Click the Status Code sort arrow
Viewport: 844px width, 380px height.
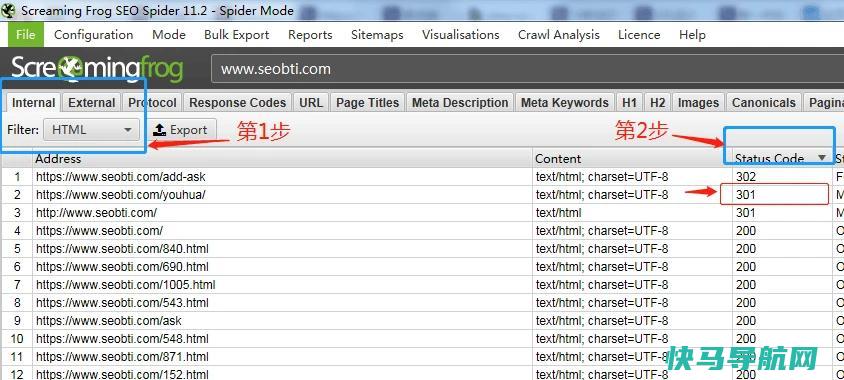tap(822, 158)
